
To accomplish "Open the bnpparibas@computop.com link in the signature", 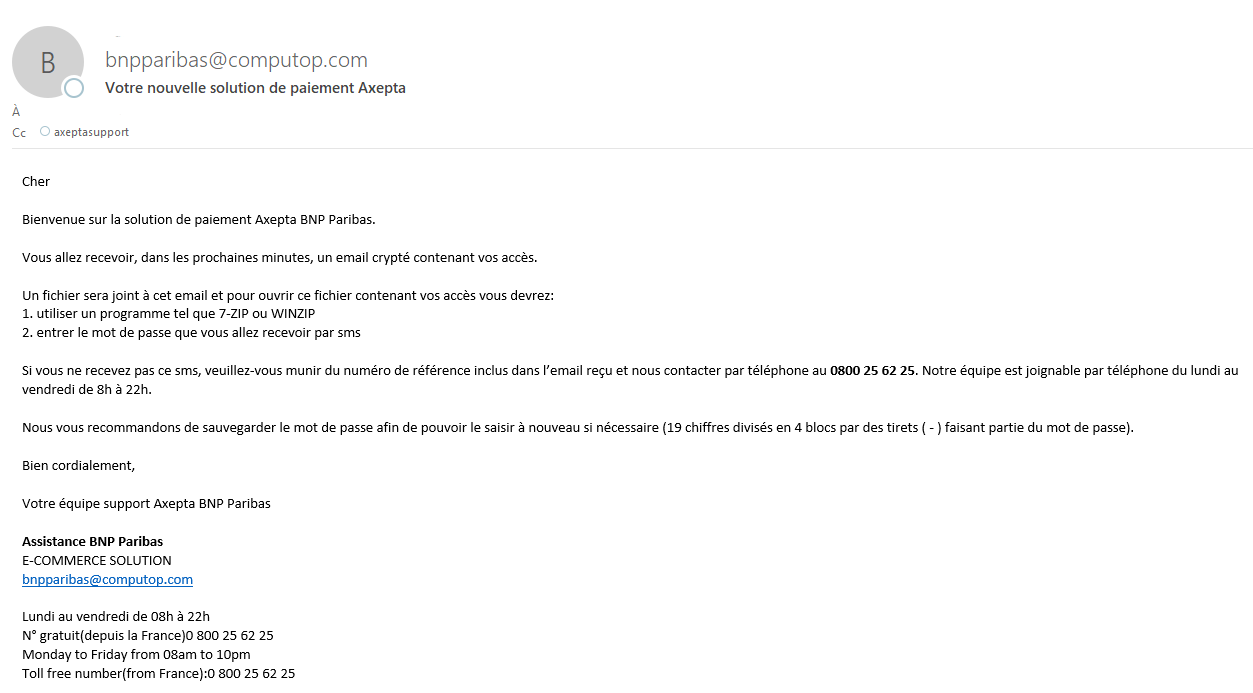I will pyautogui.click(x=107, y=580).
